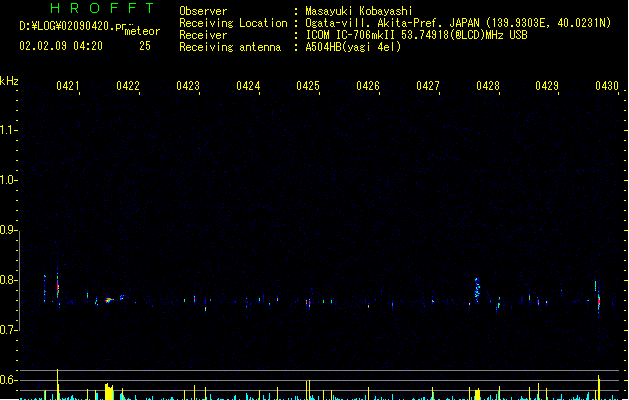Click the 0421 time marker
Screen dimensions: 629x400
pos(68,86)
